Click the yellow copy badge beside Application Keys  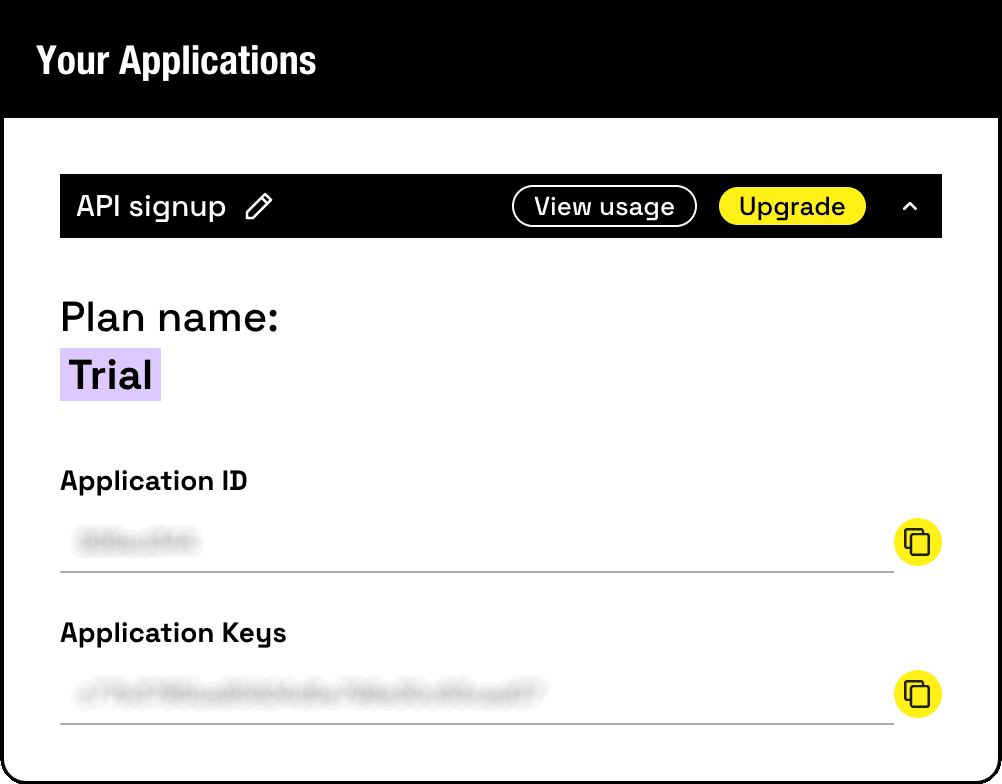click(917, 694)
